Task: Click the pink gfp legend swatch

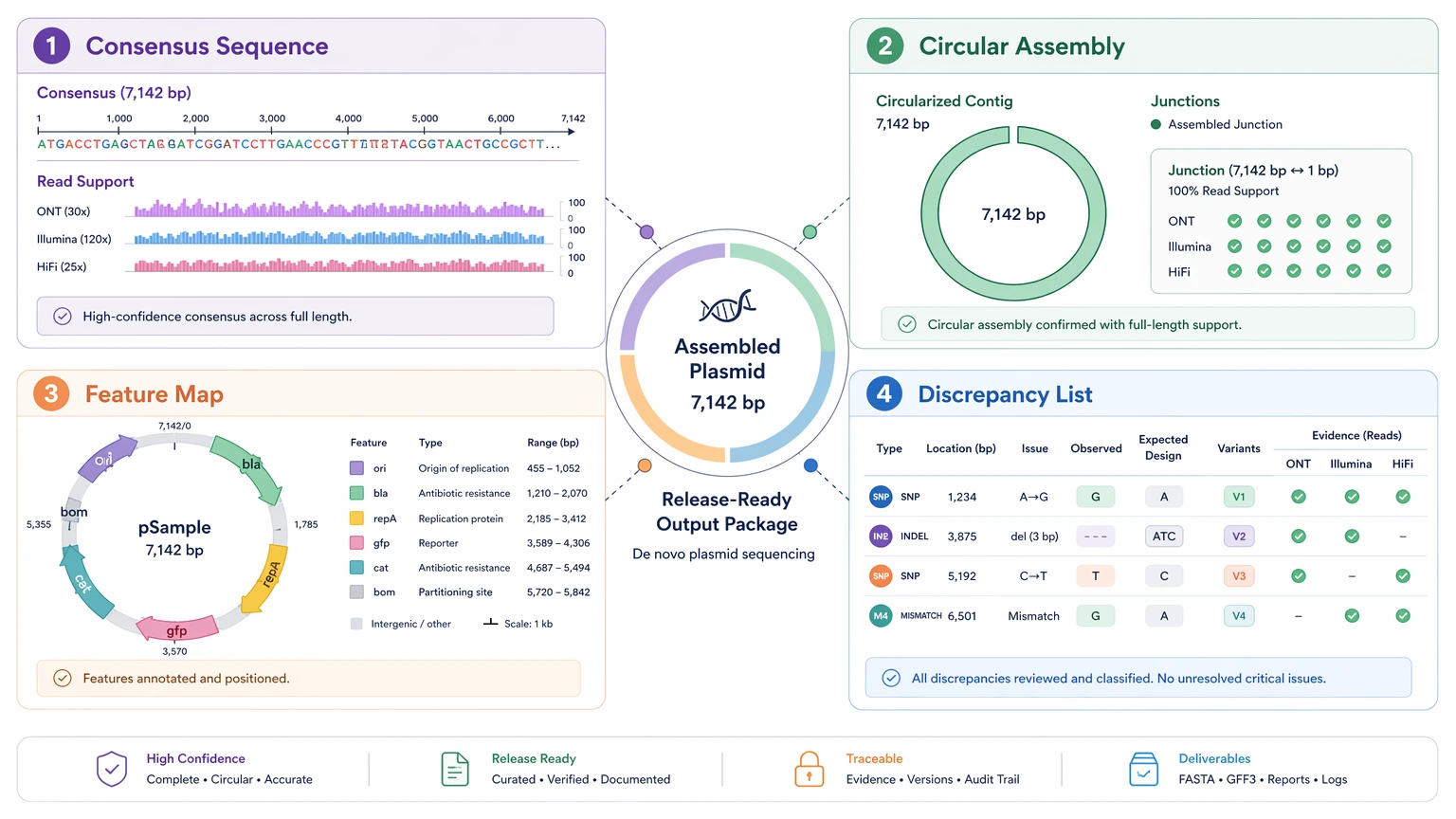Action: point(356,543)
